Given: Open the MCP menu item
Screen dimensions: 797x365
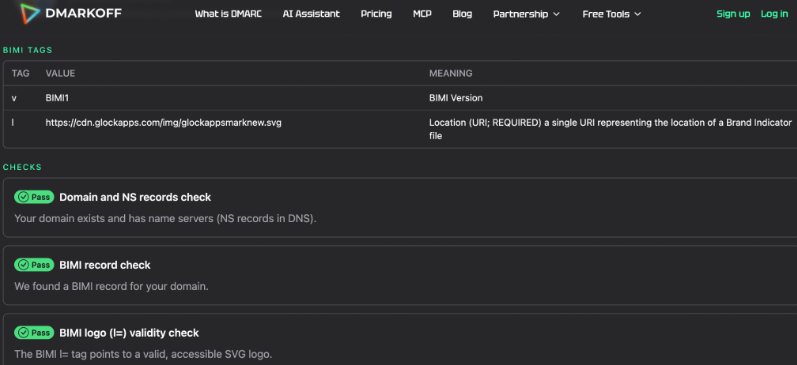Looking at the screenshot, I should 422,14.
